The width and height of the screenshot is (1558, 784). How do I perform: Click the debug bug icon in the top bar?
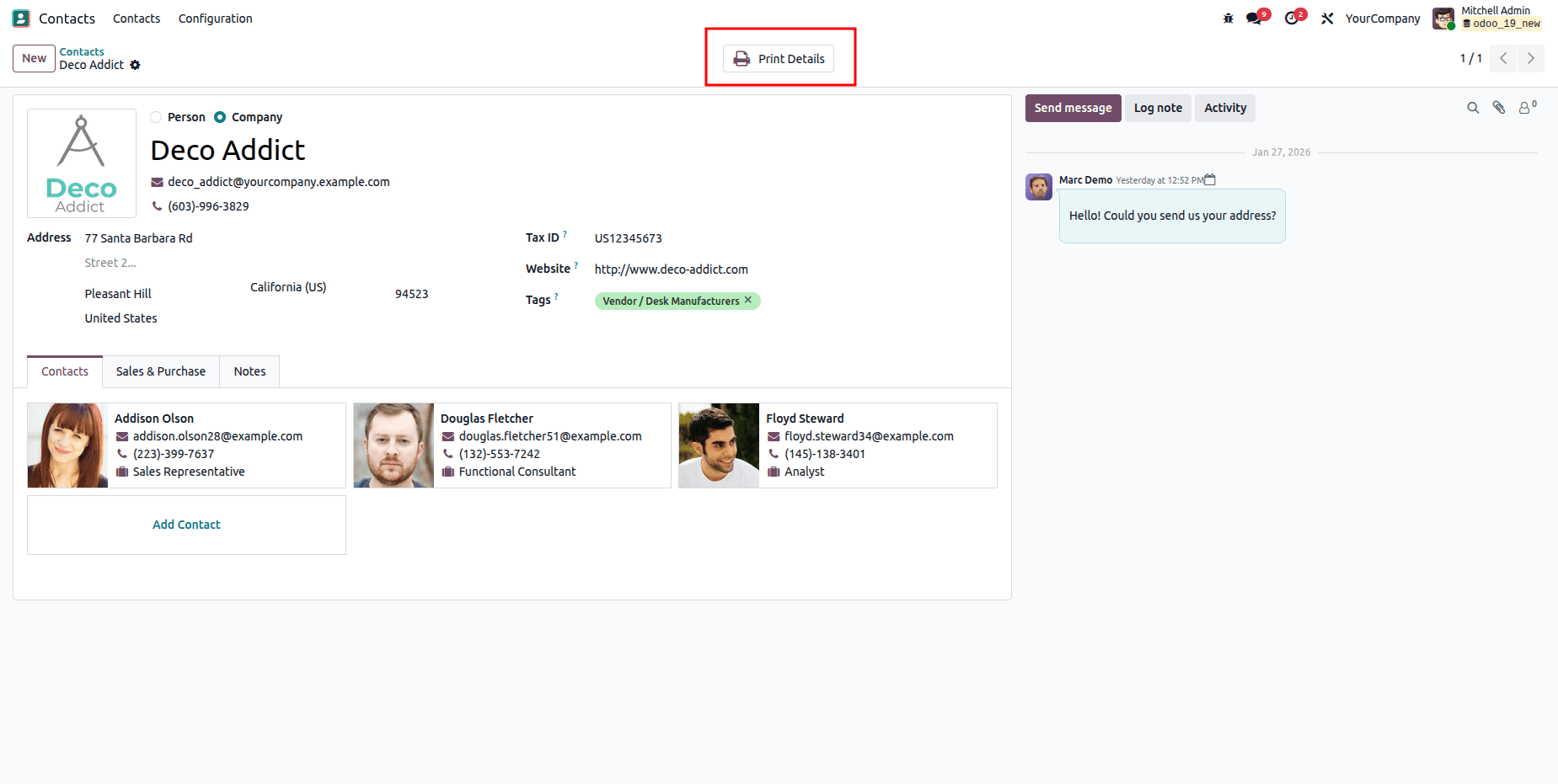(x=1228, y=17)
